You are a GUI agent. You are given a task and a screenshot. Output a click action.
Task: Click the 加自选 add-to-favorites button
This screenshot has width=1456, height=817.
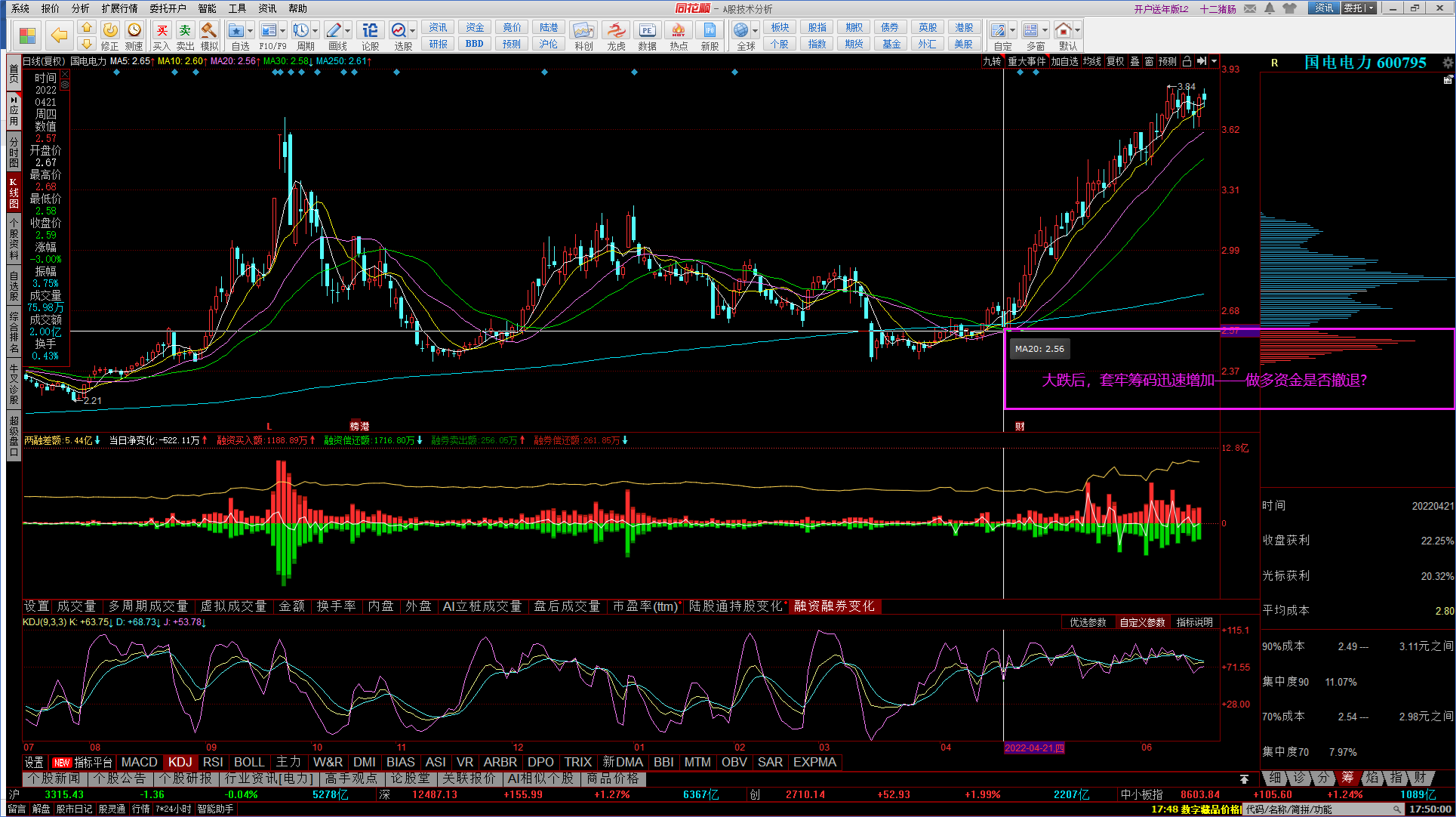point(1065,61)
